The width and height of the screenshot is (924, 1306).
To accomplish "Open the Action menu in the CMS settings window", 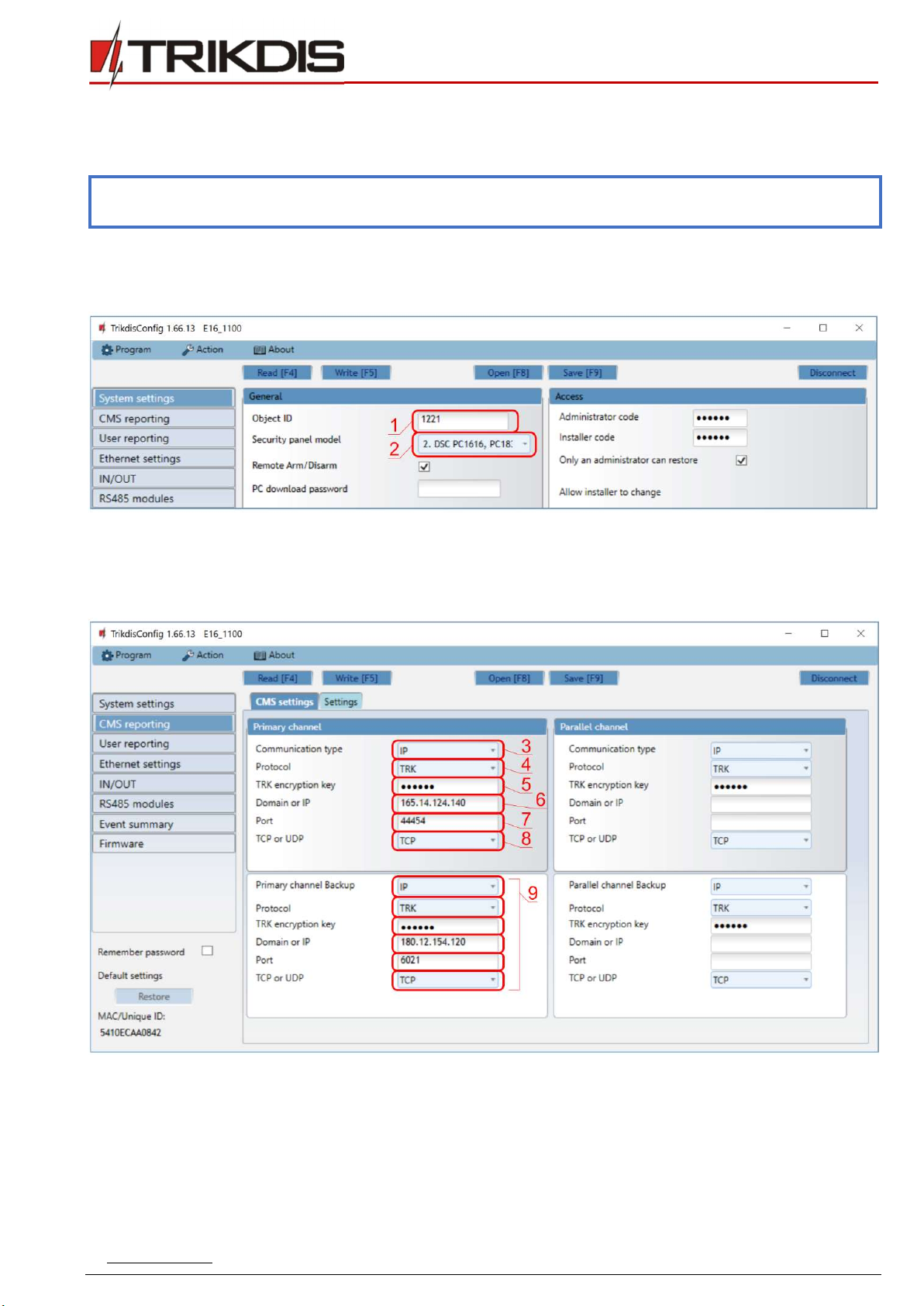I will (203, 655).
